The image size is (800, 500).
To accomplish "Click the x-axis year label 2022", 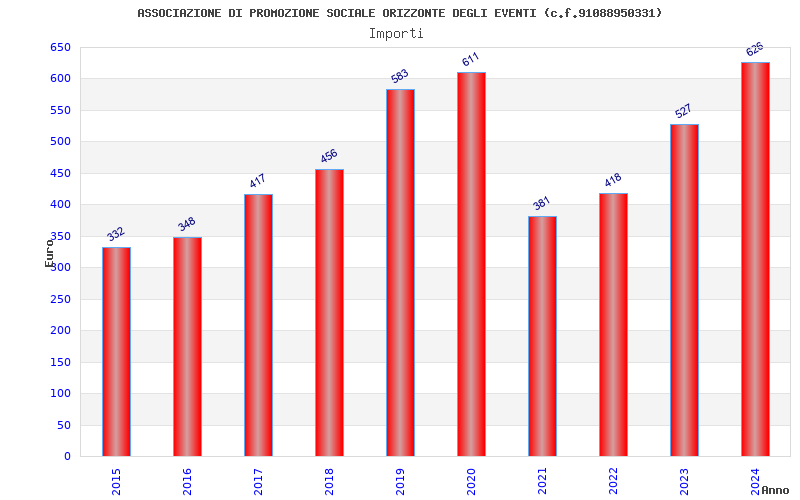I will click(x=613, y=482).
